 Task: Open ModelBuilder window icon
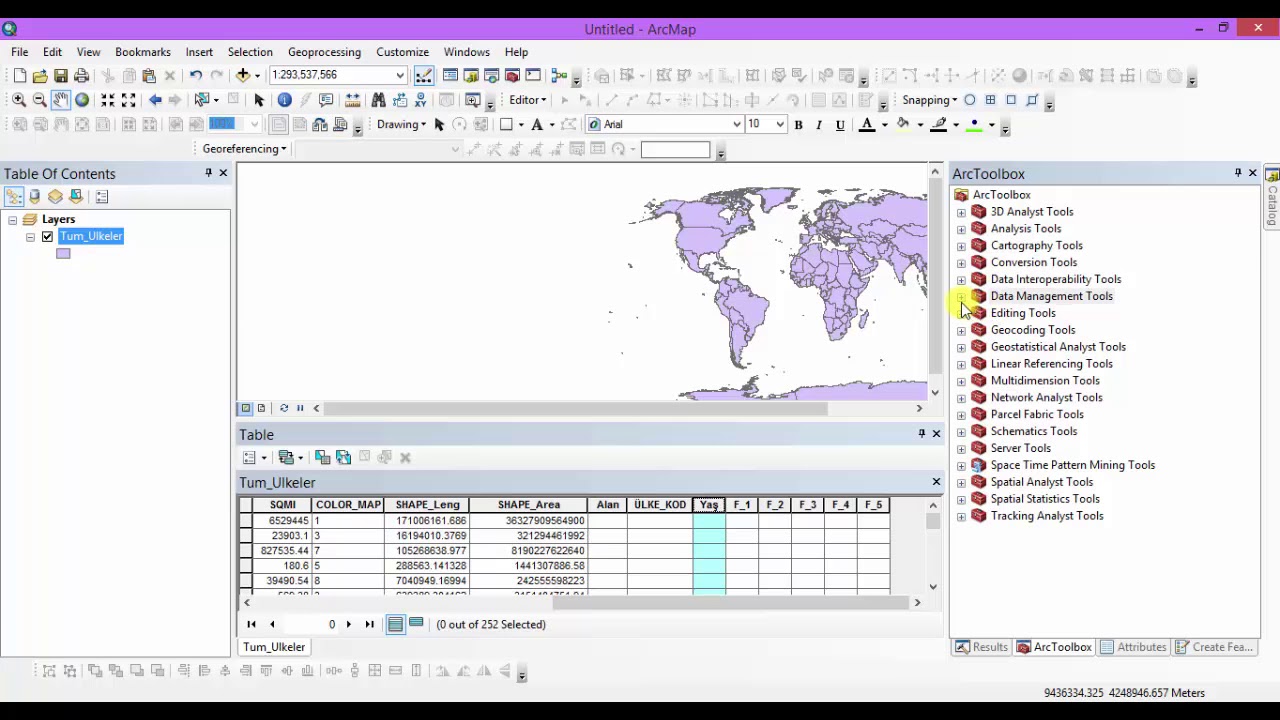(x=559, y=76)
